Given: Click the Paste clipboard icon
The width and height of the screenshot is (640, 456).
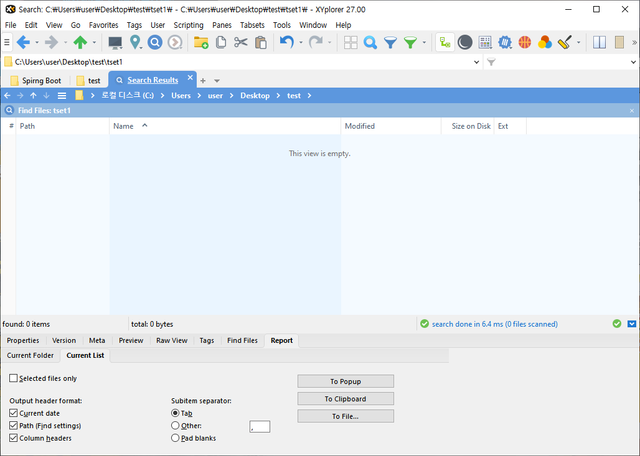Looking at the screenshot, I should click(261, 42).
